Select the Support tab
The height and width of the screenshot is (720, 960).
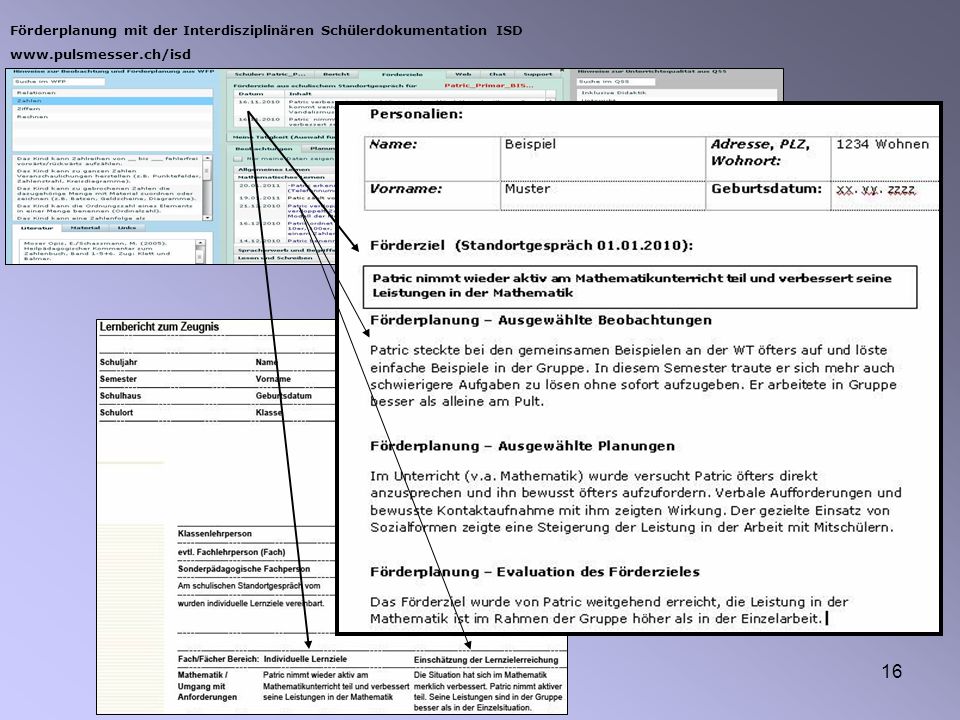(538, 74)
